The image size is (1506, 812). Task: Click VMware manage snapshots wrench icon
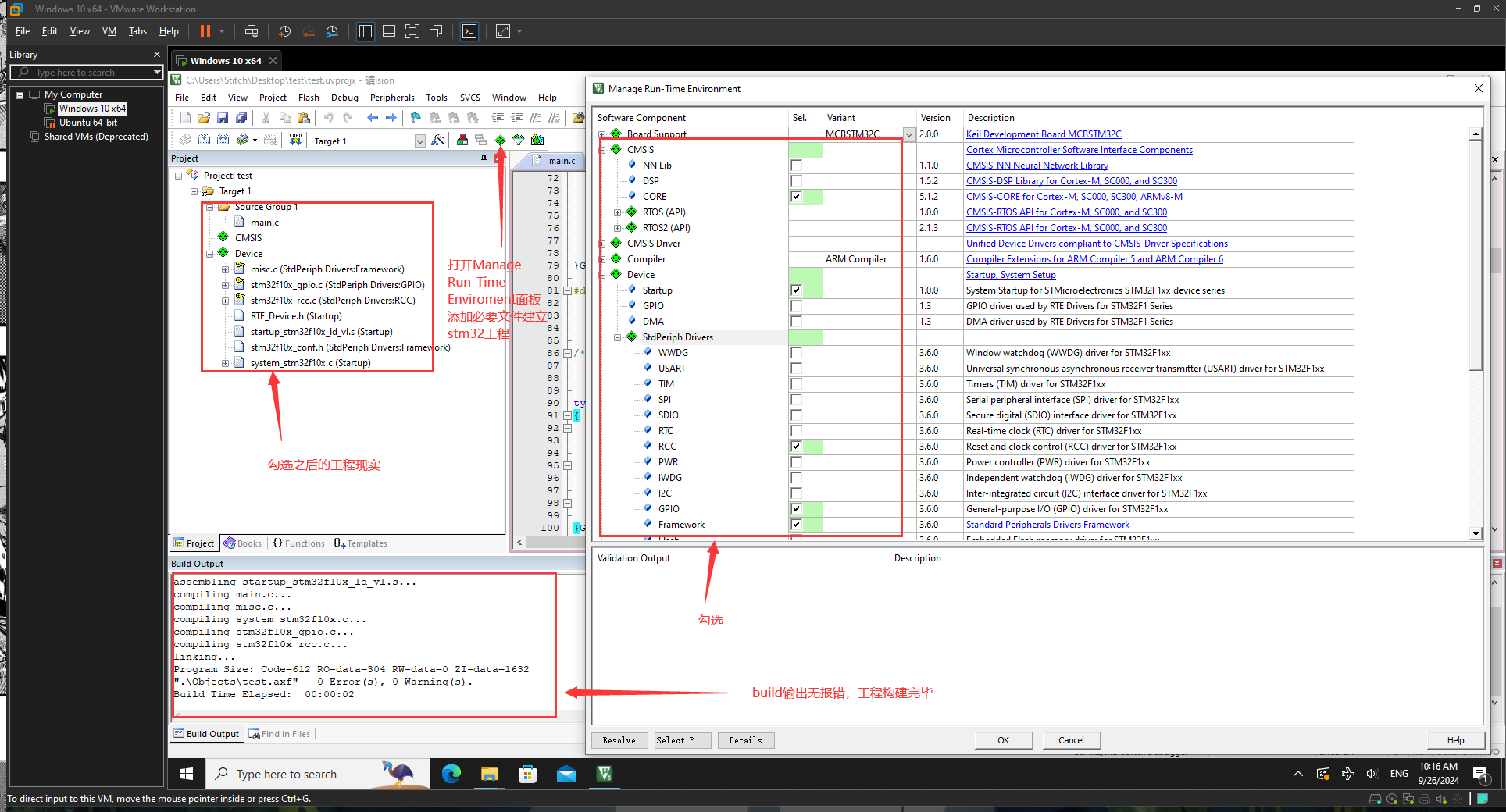click(x=332, y=31)
